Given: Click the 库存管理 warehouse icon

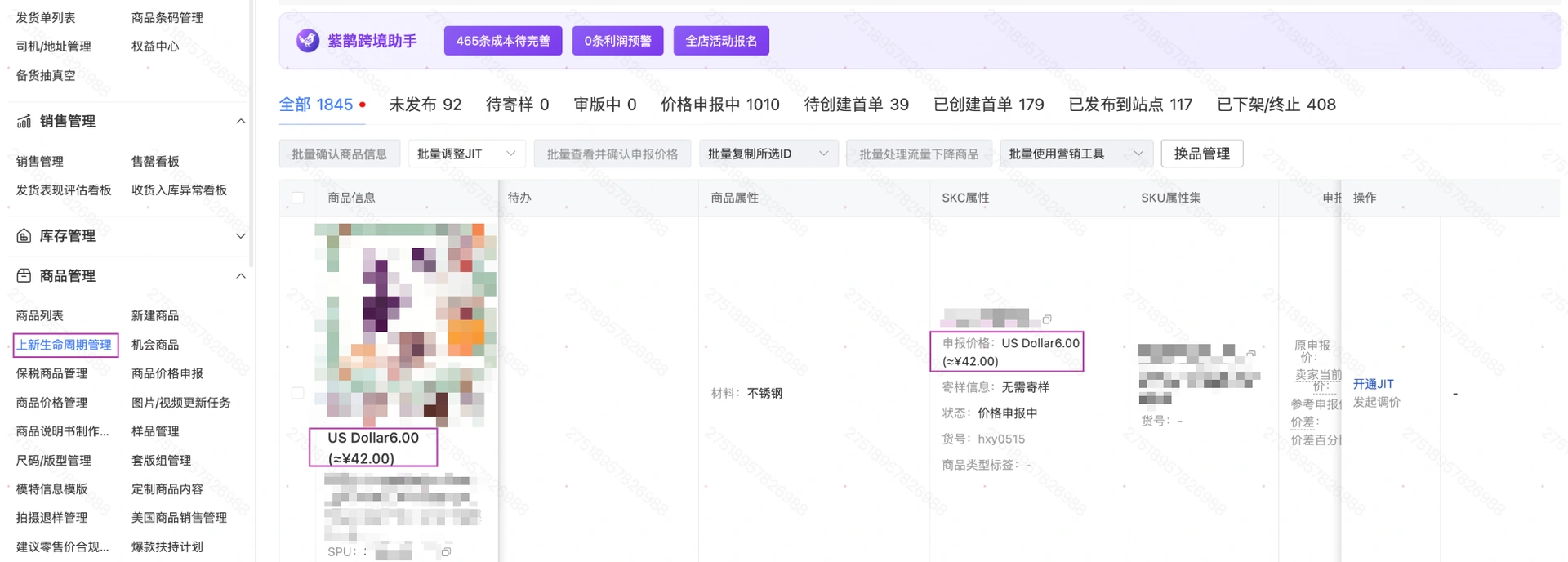Looking at the screenshot, I should 24,236.
